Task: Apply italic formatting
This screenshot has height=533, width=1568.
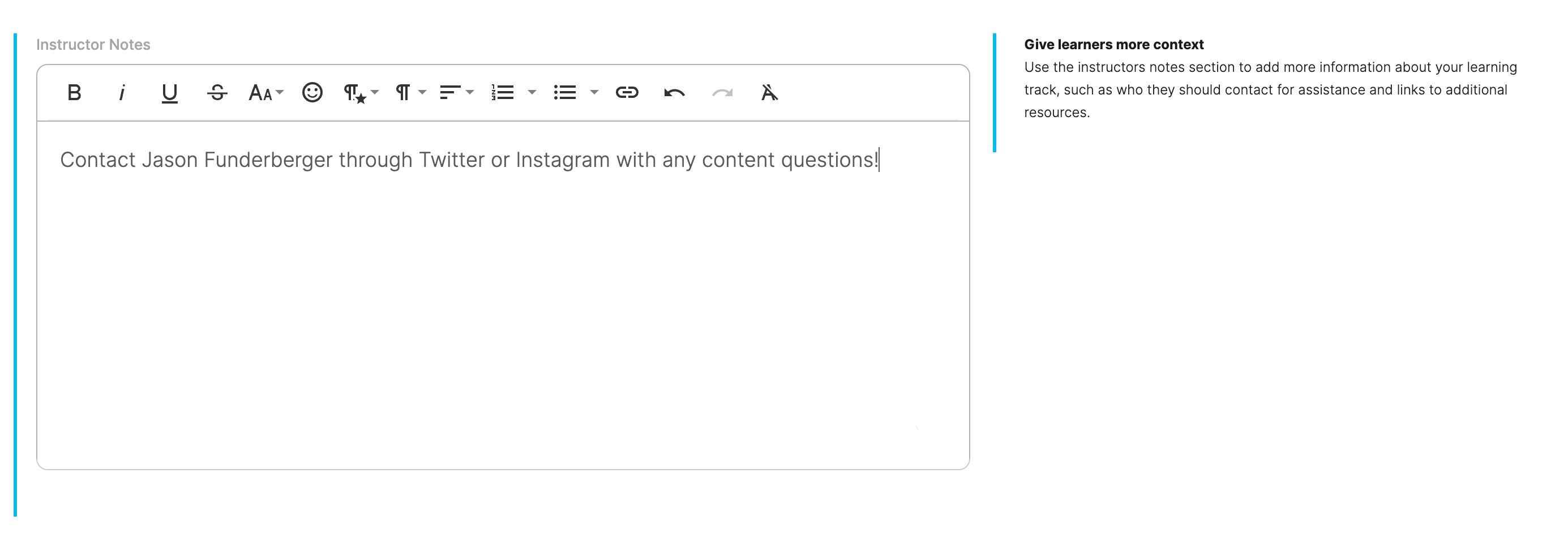Action: click(x=122, y=92)
